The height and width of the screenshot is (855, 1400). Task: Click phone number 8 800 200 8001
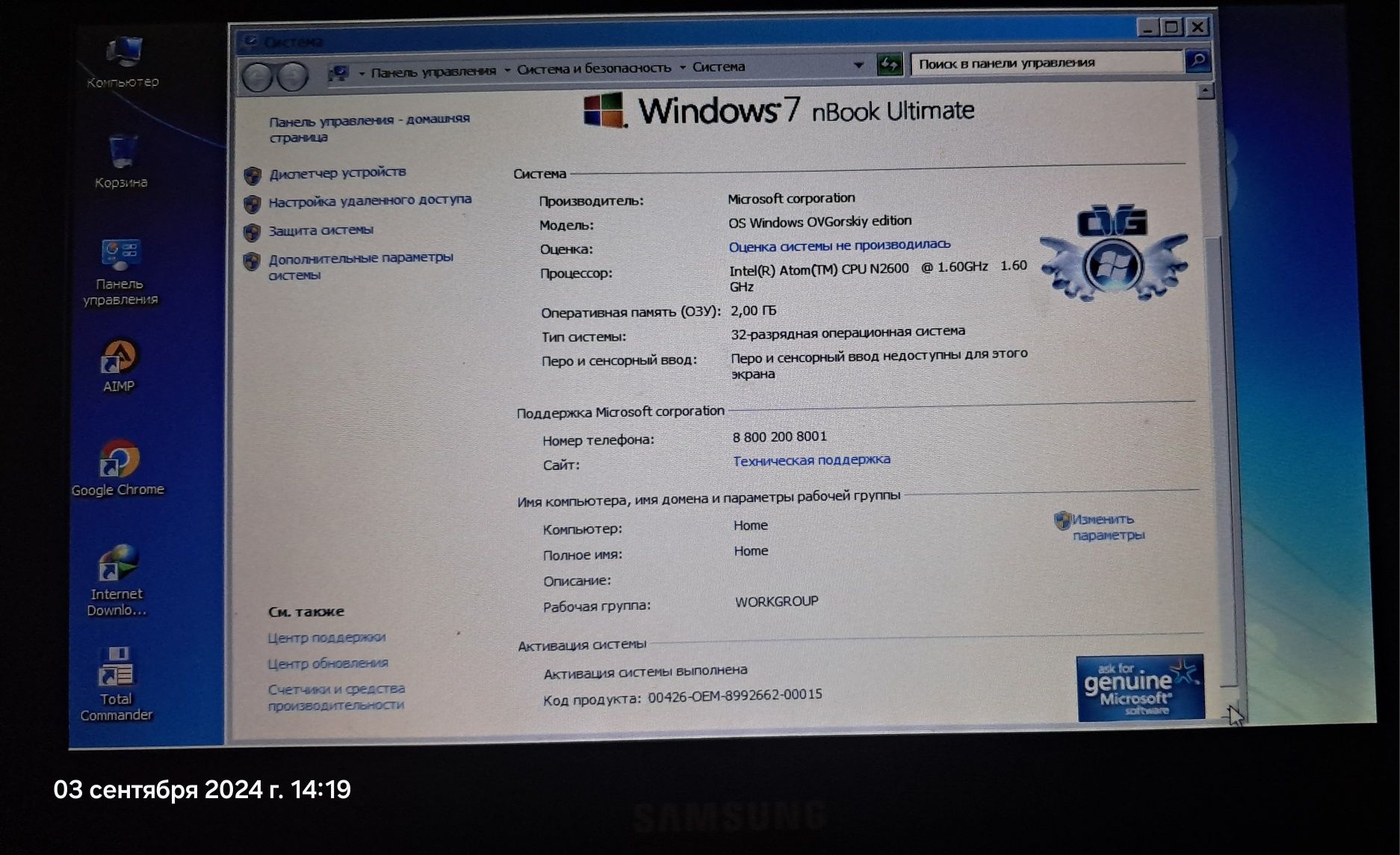(779, 436)
